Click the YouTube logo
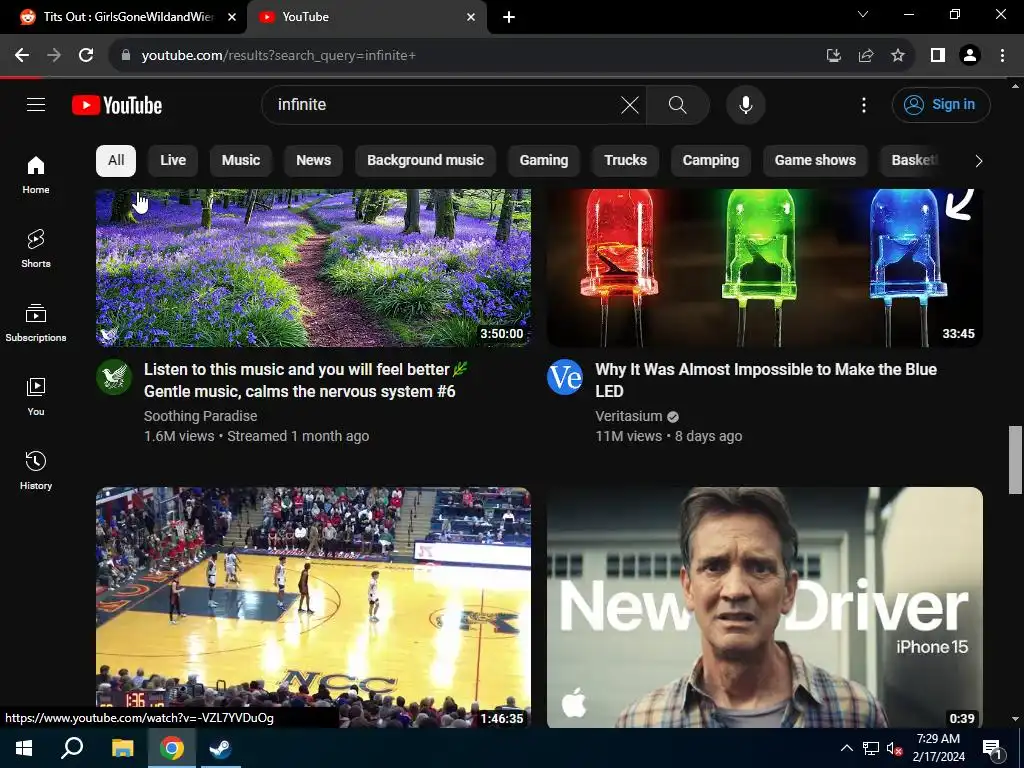This screenshot has width=1024, height=768. point(117,105)
